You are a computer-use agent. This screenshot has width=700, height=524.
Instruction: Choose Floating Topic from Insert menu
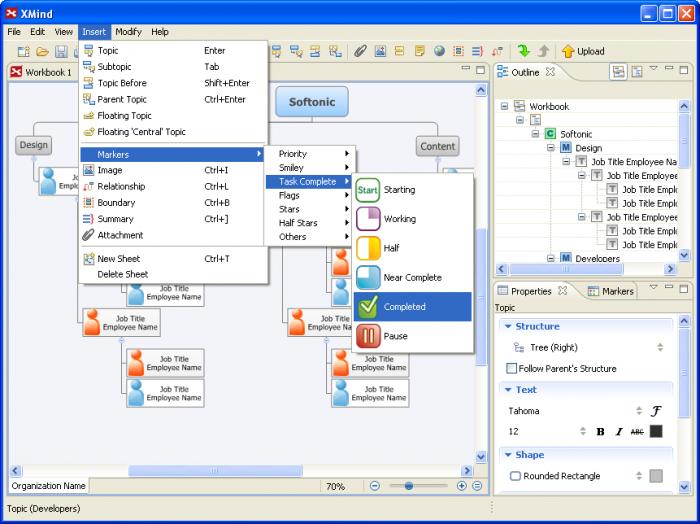pos(125,116)
